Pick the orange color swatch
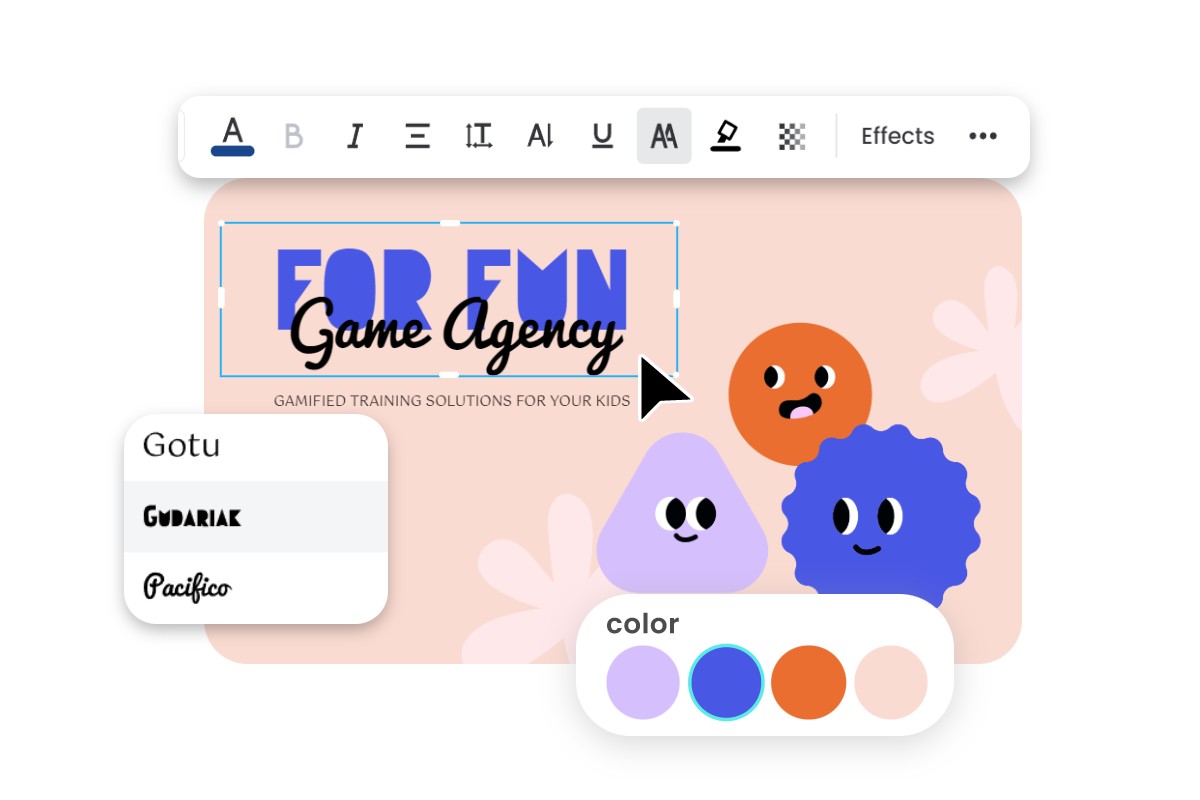The width and height of the screenshot is (1200, 800). (809, 682)
